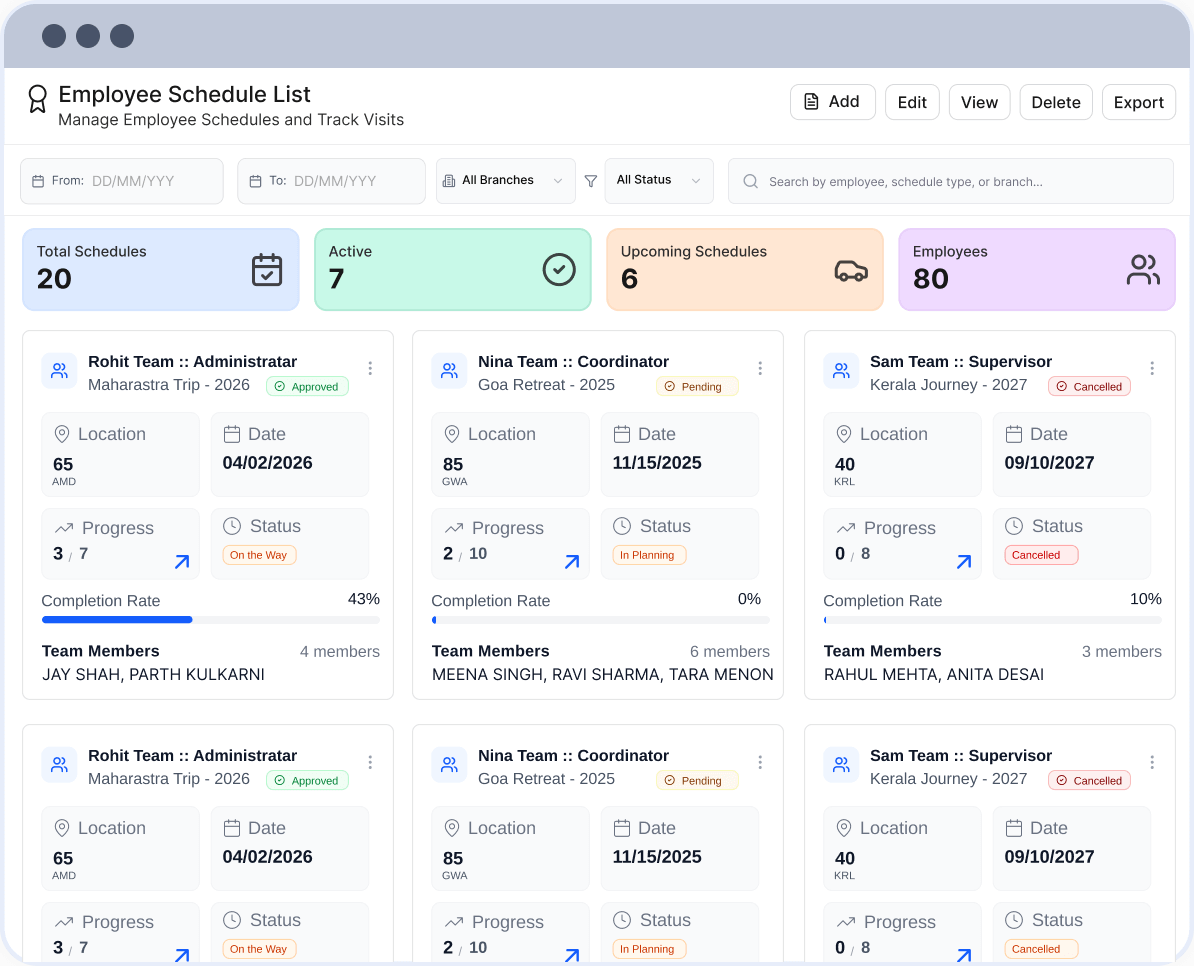Click the people icon on Employees card
The height and width of the screenshot is (966, 1194).
(1143, 270)
